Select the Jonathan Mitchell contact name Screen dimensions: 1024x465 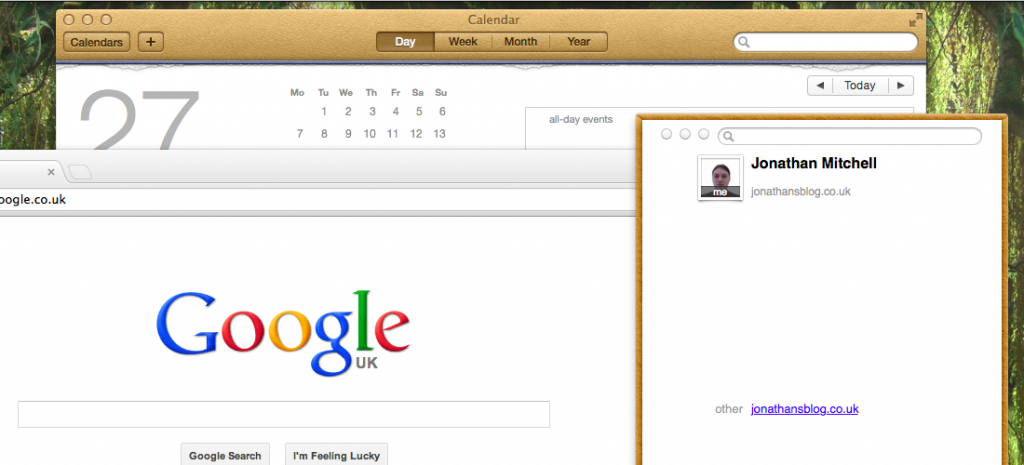point(814,163)
